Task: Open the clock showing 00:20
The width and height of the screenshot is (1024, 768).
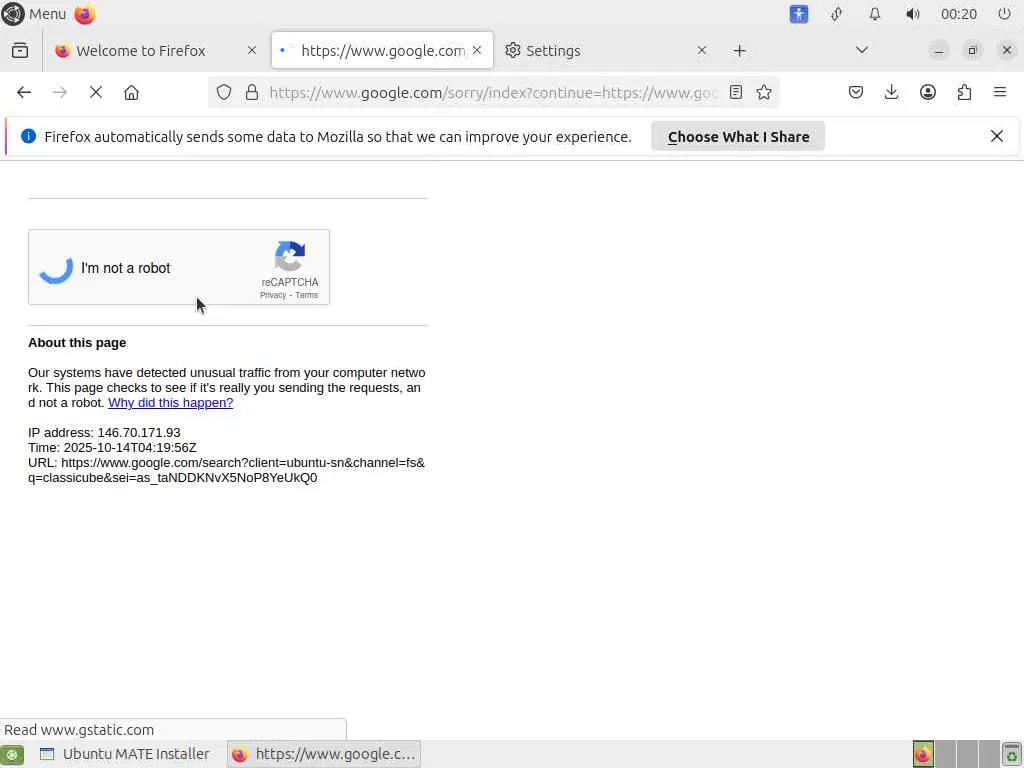Action: (959, 14)
